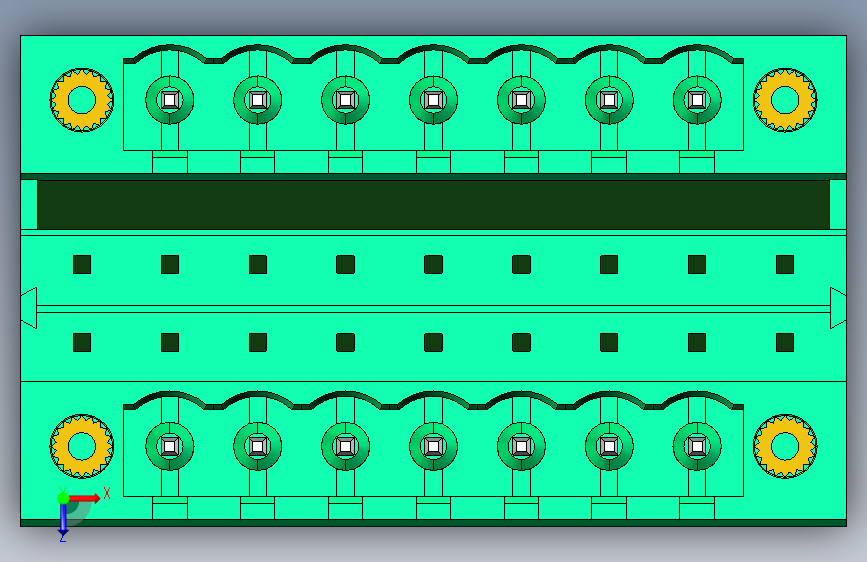This screenshot has height=562, width=867.
Task: Select last screw head in top terminal row
Action: [x=697, y=100]
